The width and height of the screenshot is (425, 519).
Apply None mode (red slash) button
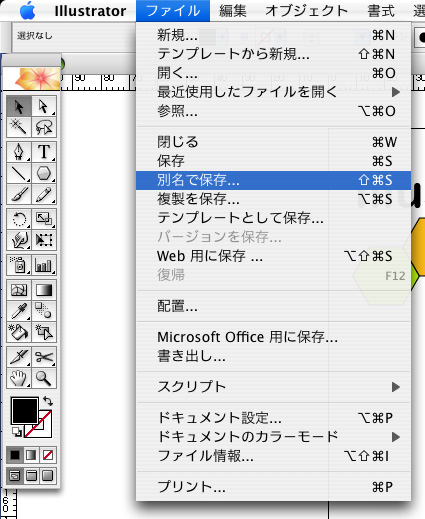click(x=48, y=455)
